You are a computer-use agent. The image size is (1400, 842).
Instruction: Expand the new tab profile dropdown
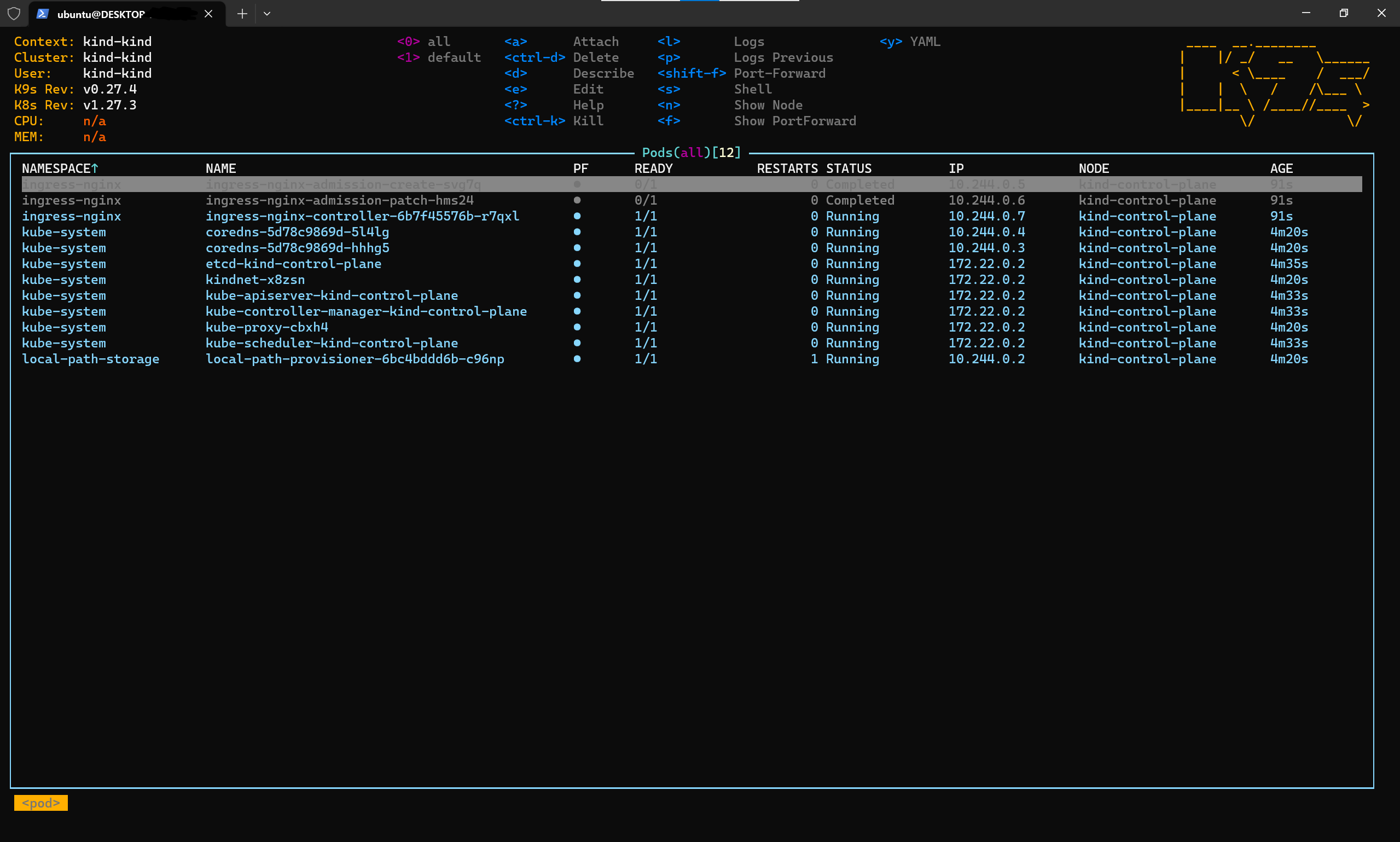[x=266, y=14]
